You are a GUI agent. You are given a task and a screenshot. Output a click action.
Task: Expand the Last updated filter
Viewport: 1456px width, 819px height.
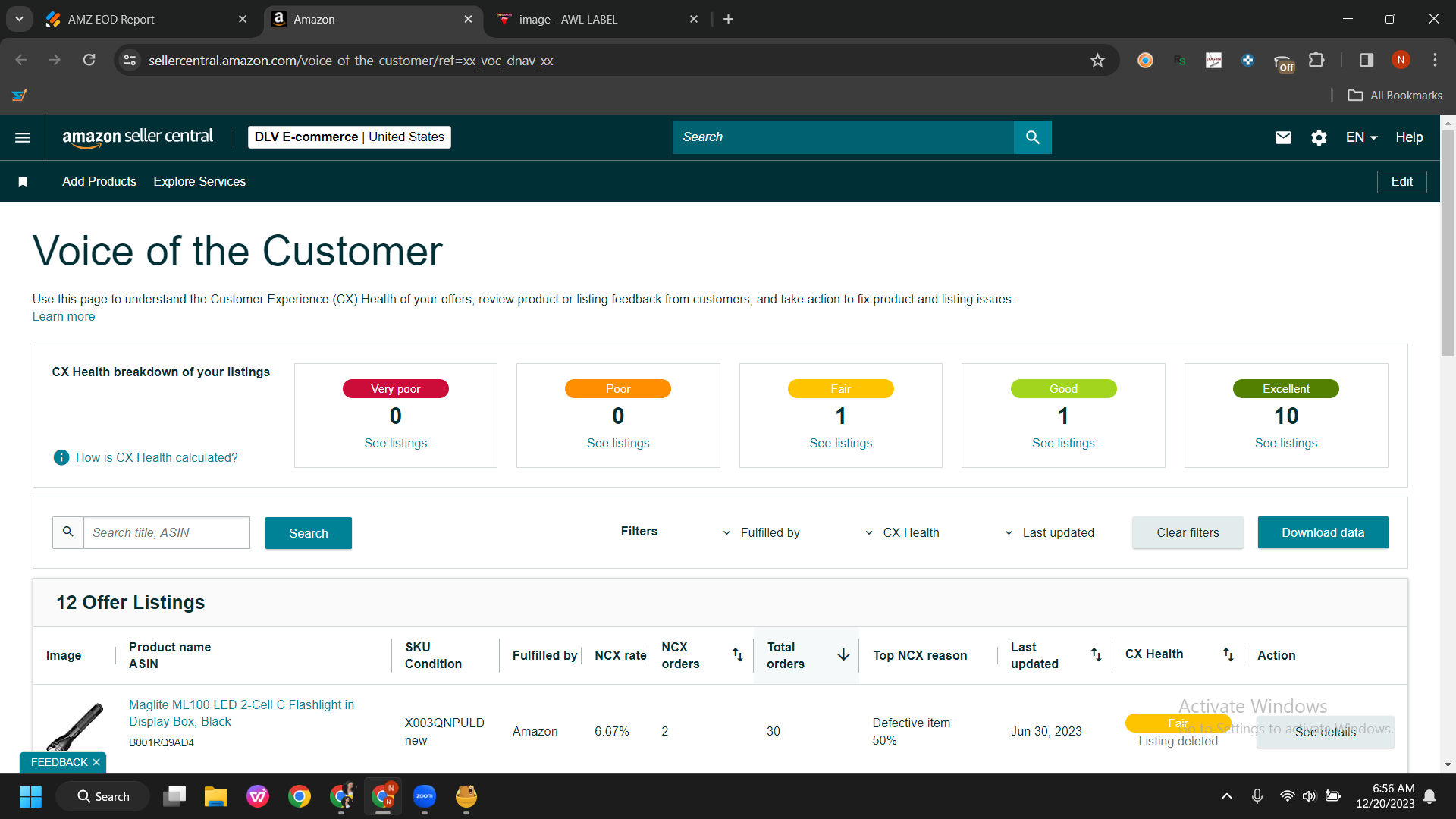(1049, 532)
